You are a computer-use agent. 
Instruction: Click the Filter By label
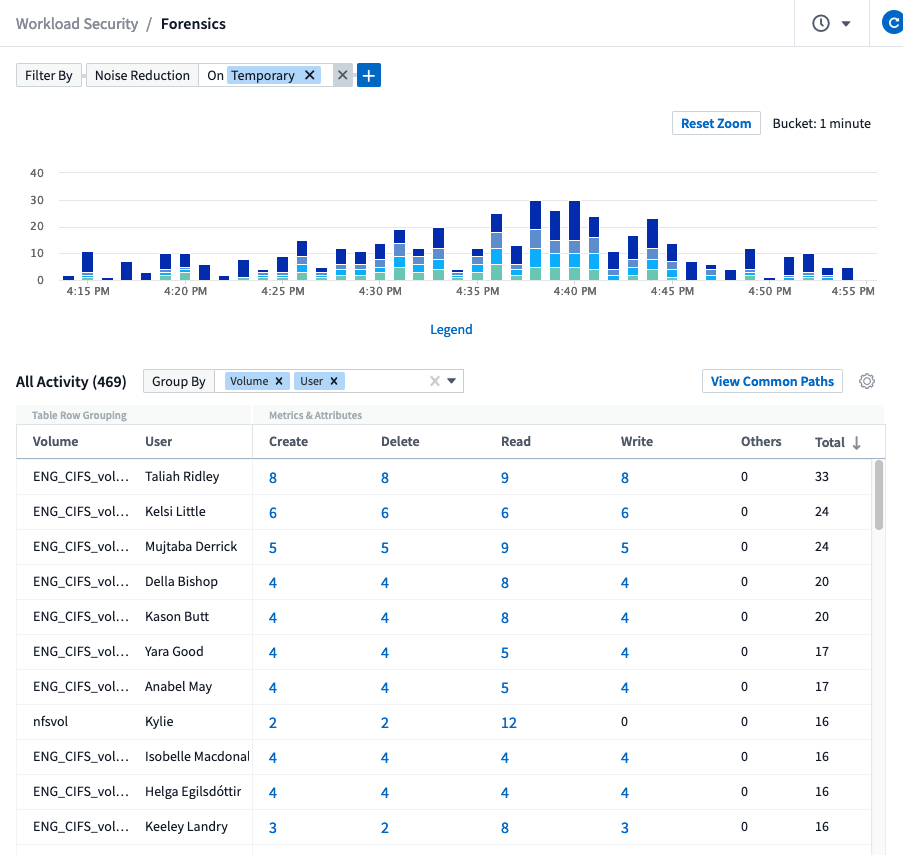[x=49, y=75]
